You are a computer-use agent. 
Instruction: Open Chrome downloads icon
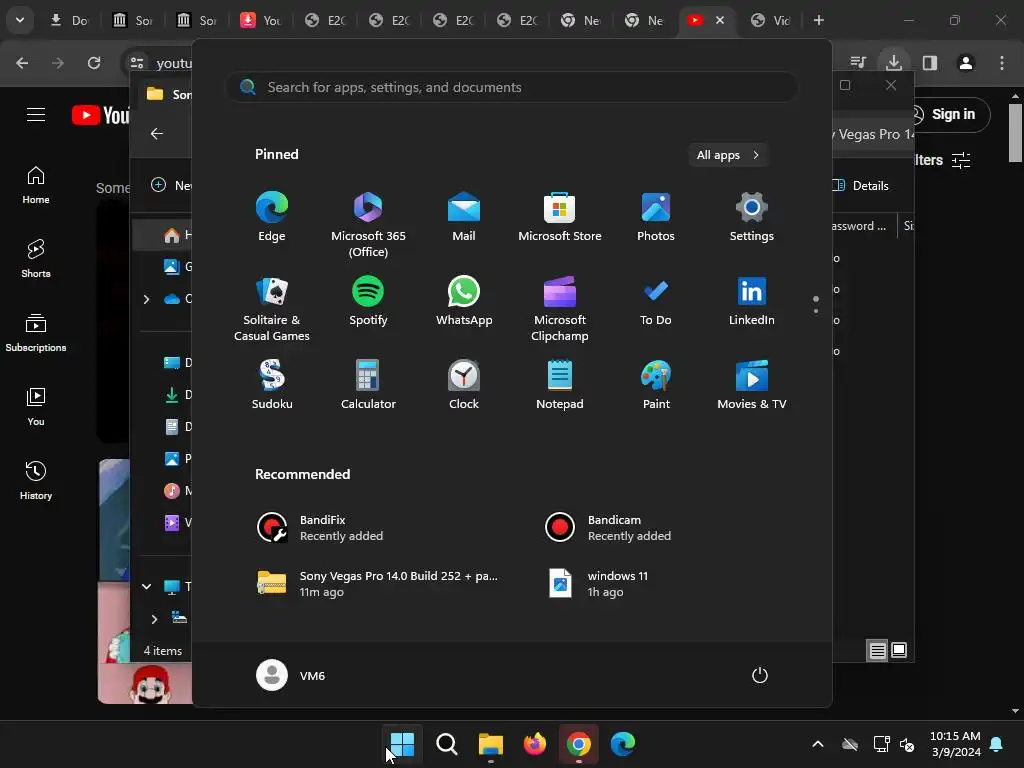pyautogui.click(x=894, y=63)
